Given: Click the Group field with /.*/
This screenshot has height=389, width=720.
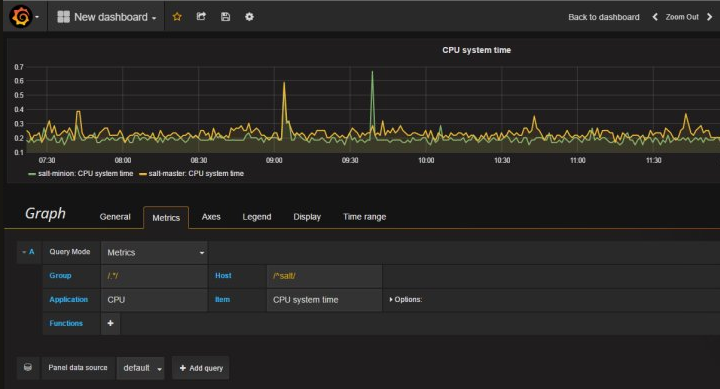Looking at the screenshot, I should tap(154, 276).
